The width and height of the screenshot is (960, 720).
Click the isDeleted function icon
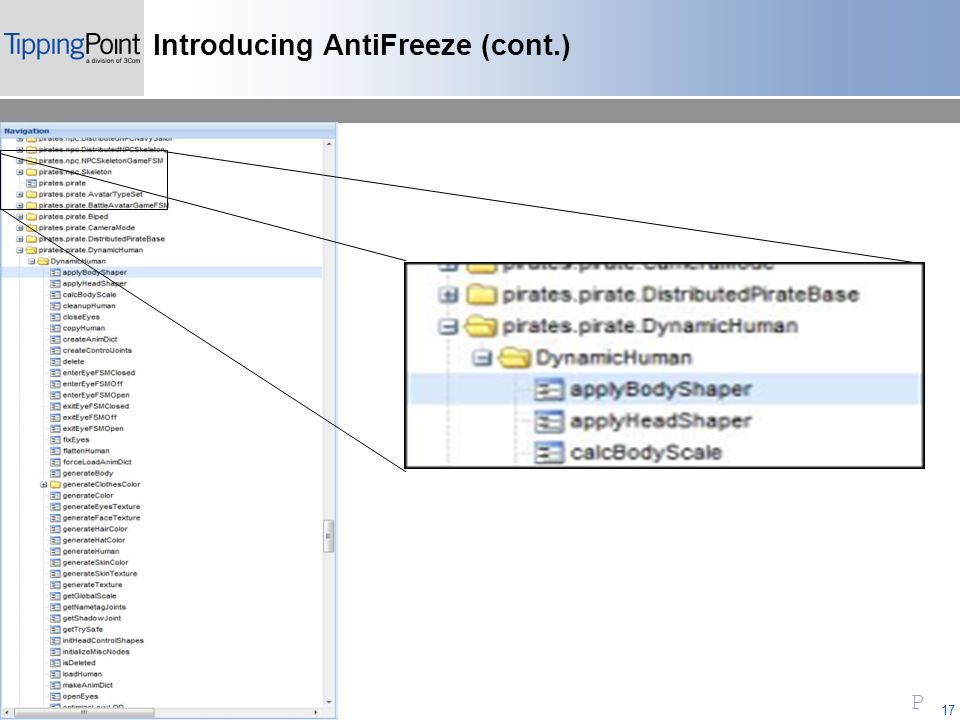click(55, 663)
